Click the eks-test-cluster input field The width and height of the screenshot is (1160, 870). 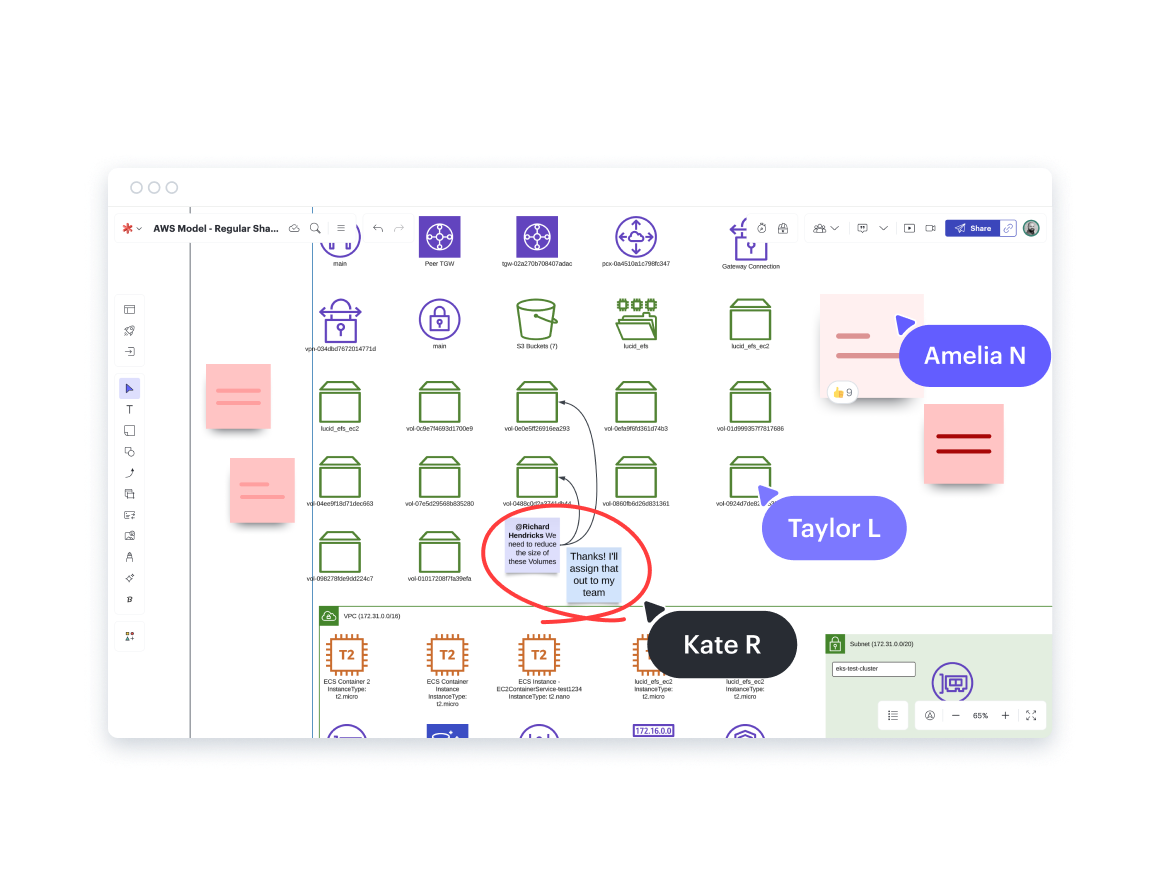872,669
